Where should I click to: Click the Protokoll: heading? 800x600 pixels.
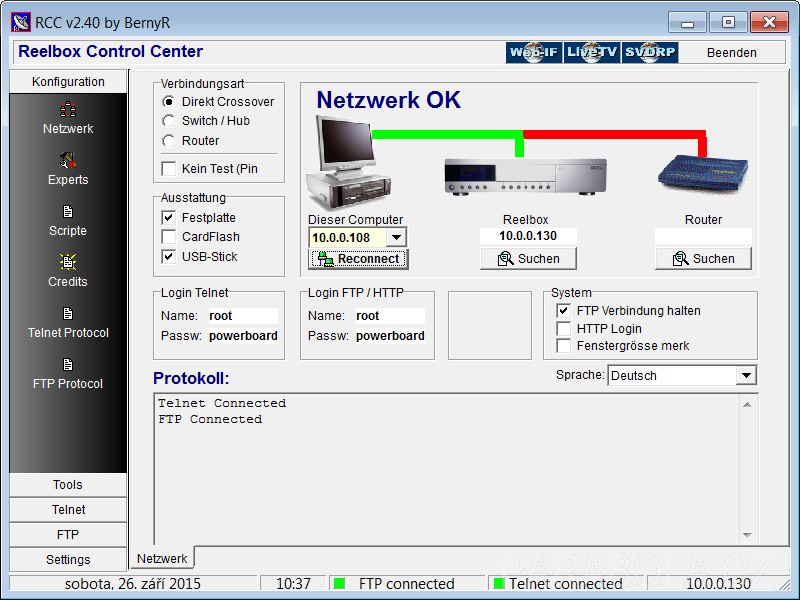(191, 378)
